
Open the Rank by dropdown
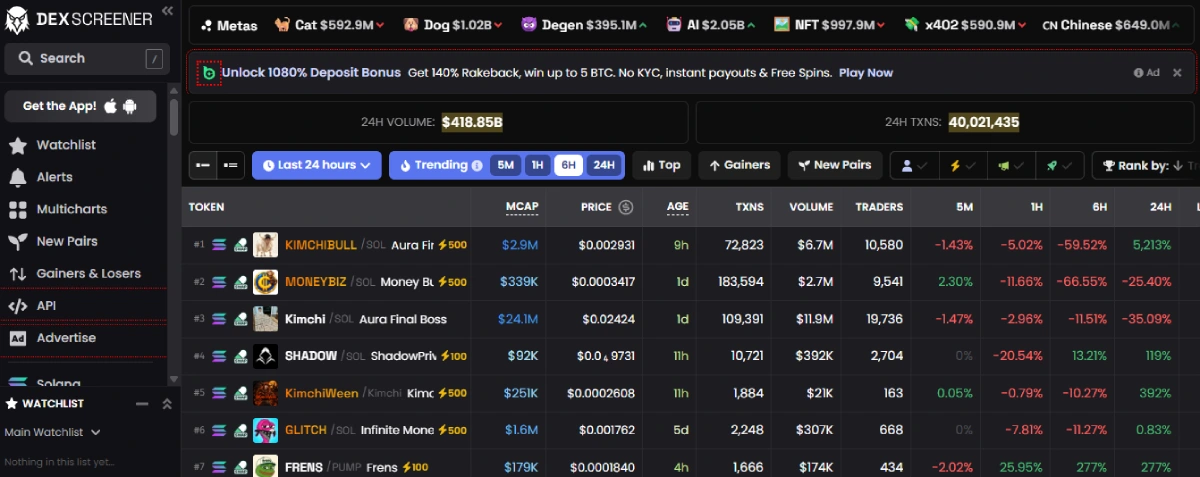1146,165
